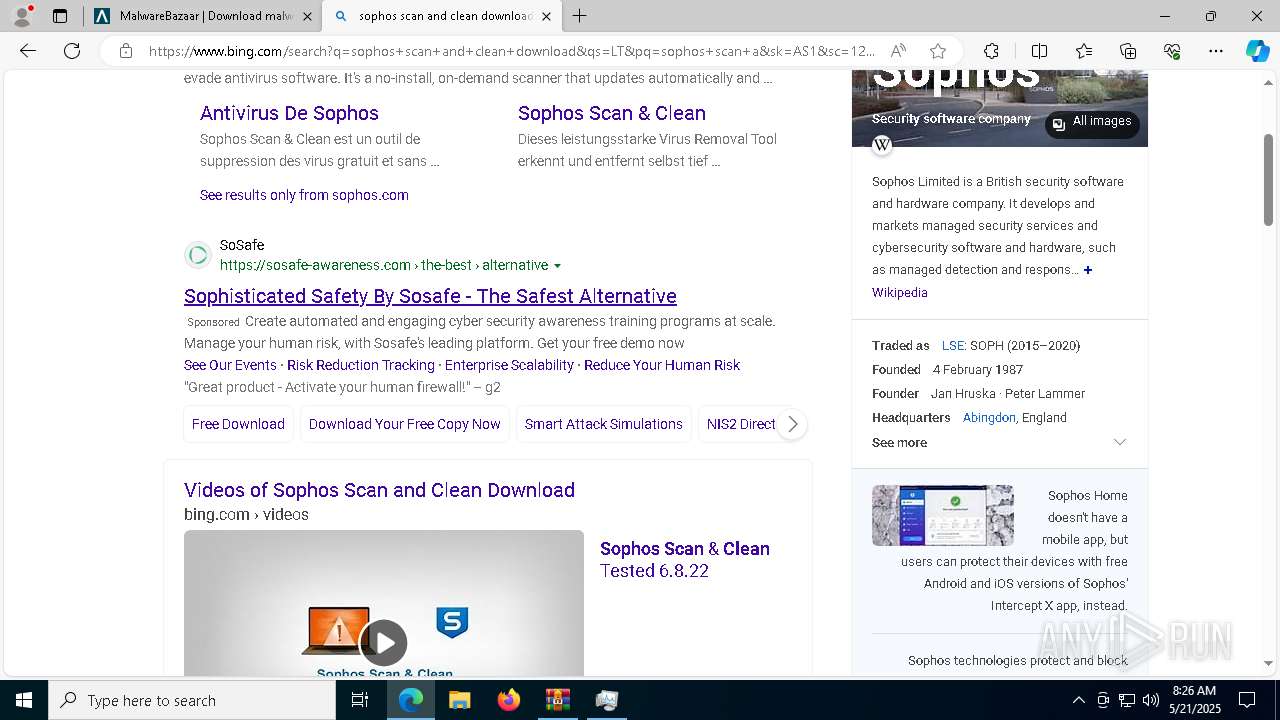
Task: Click the Read aloud icon in address bar
Action: [898, 51]
